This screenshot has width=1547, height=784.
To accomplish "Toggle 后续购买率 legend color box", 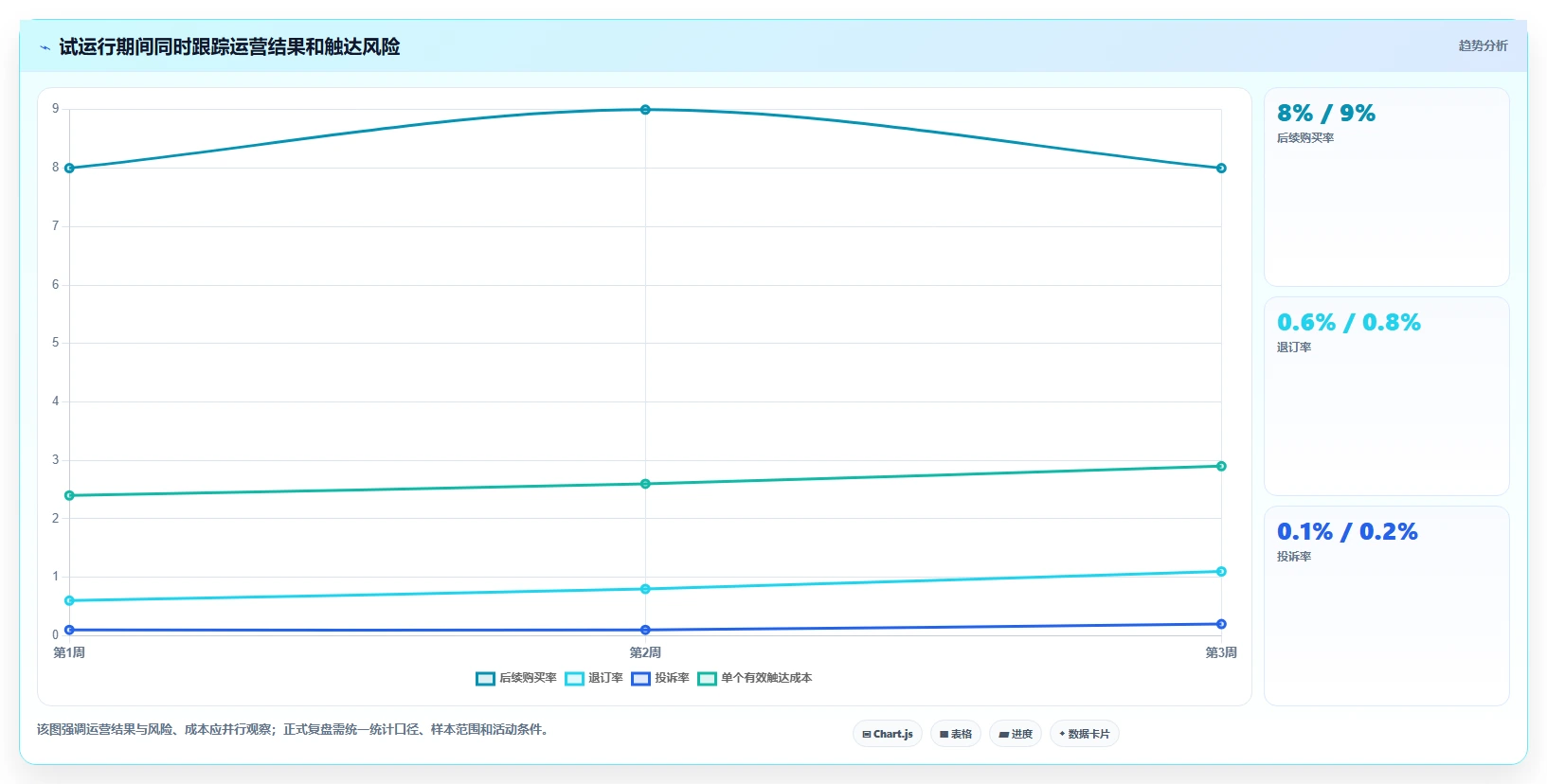I will coord(485,679).
